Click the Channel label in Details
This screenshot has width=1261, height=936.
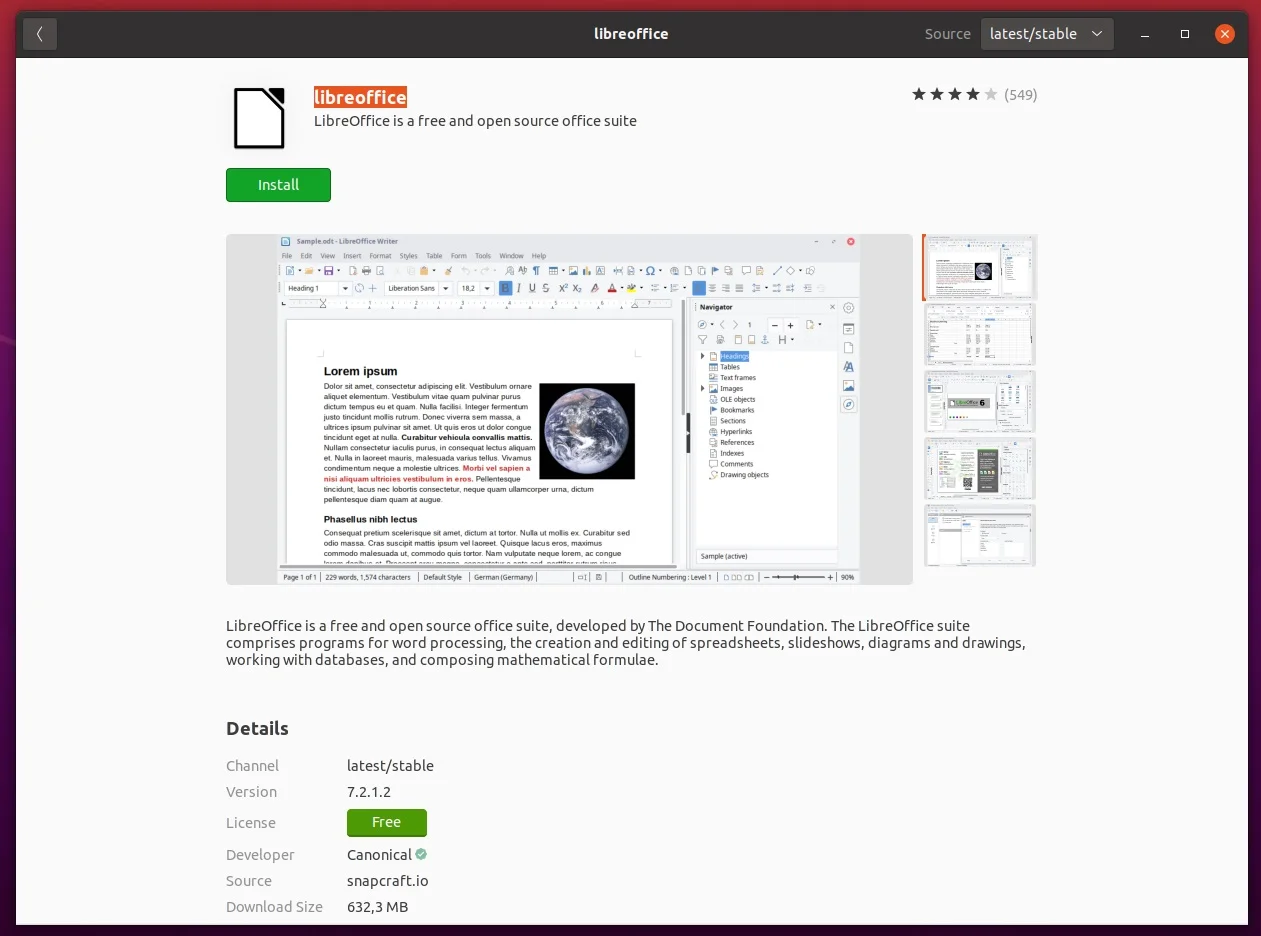click(252, 766)
